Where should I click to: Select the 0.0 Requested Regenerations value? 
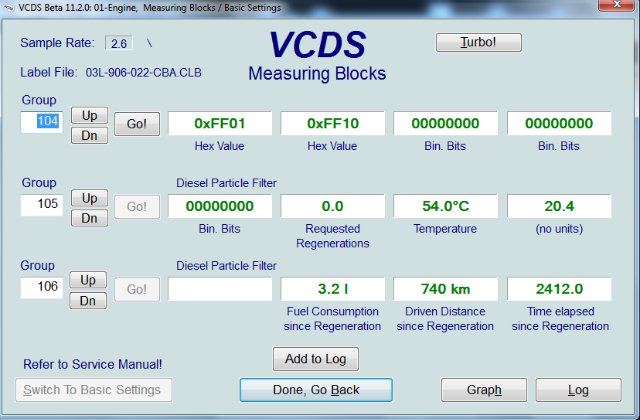(x=333, y=206)
